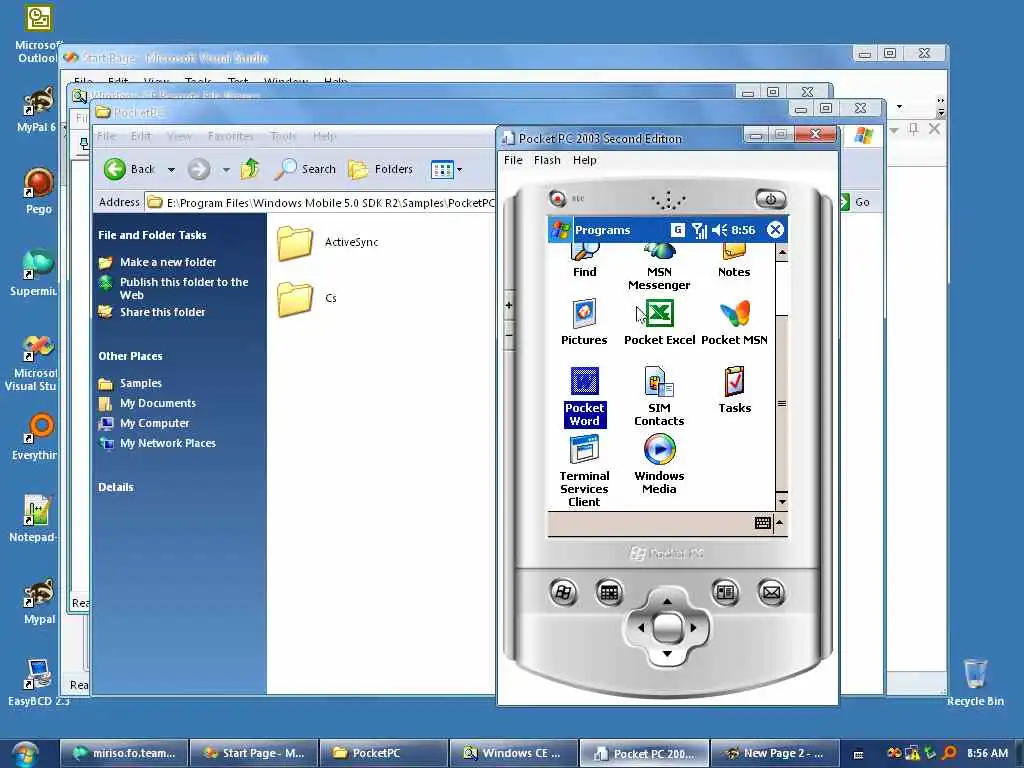Click Share this folder
Screen dimensions: 1024x768
click(152, 312)
